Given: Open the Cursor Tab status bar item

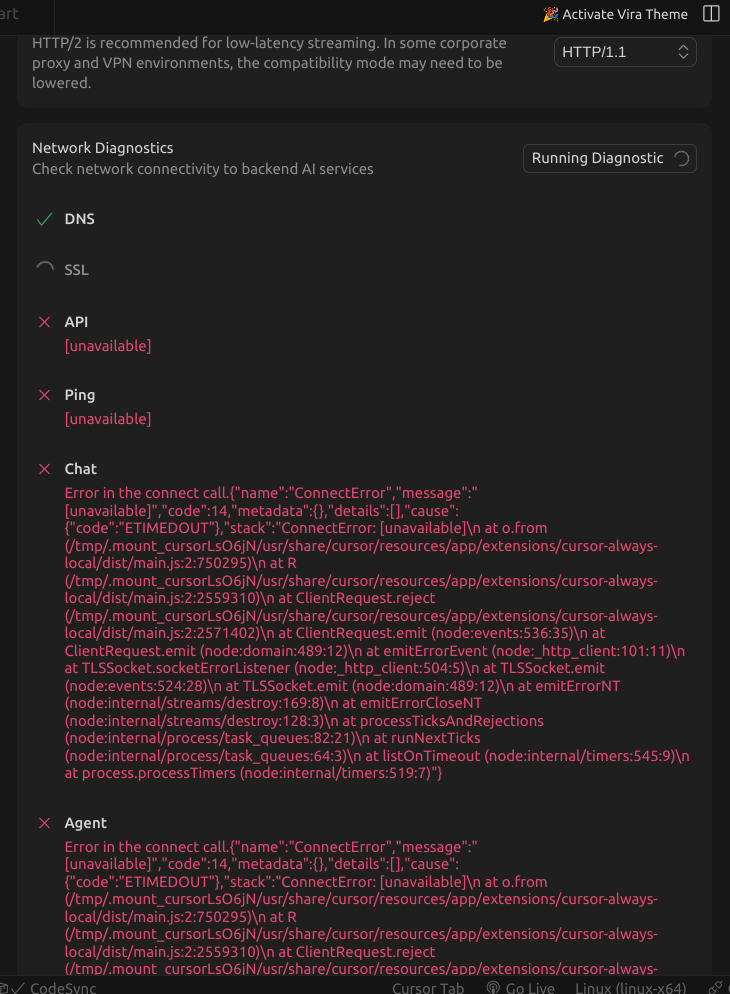Looking at the screenshot, I should tap(428, 988).
